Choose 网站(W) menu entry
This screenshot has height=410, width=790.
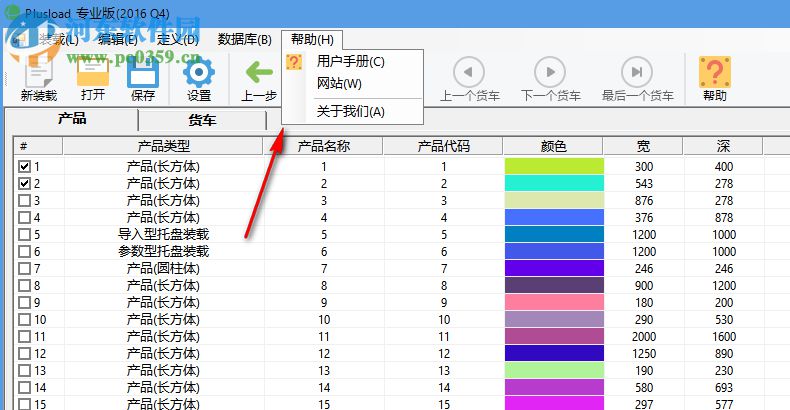pos(339,83)
